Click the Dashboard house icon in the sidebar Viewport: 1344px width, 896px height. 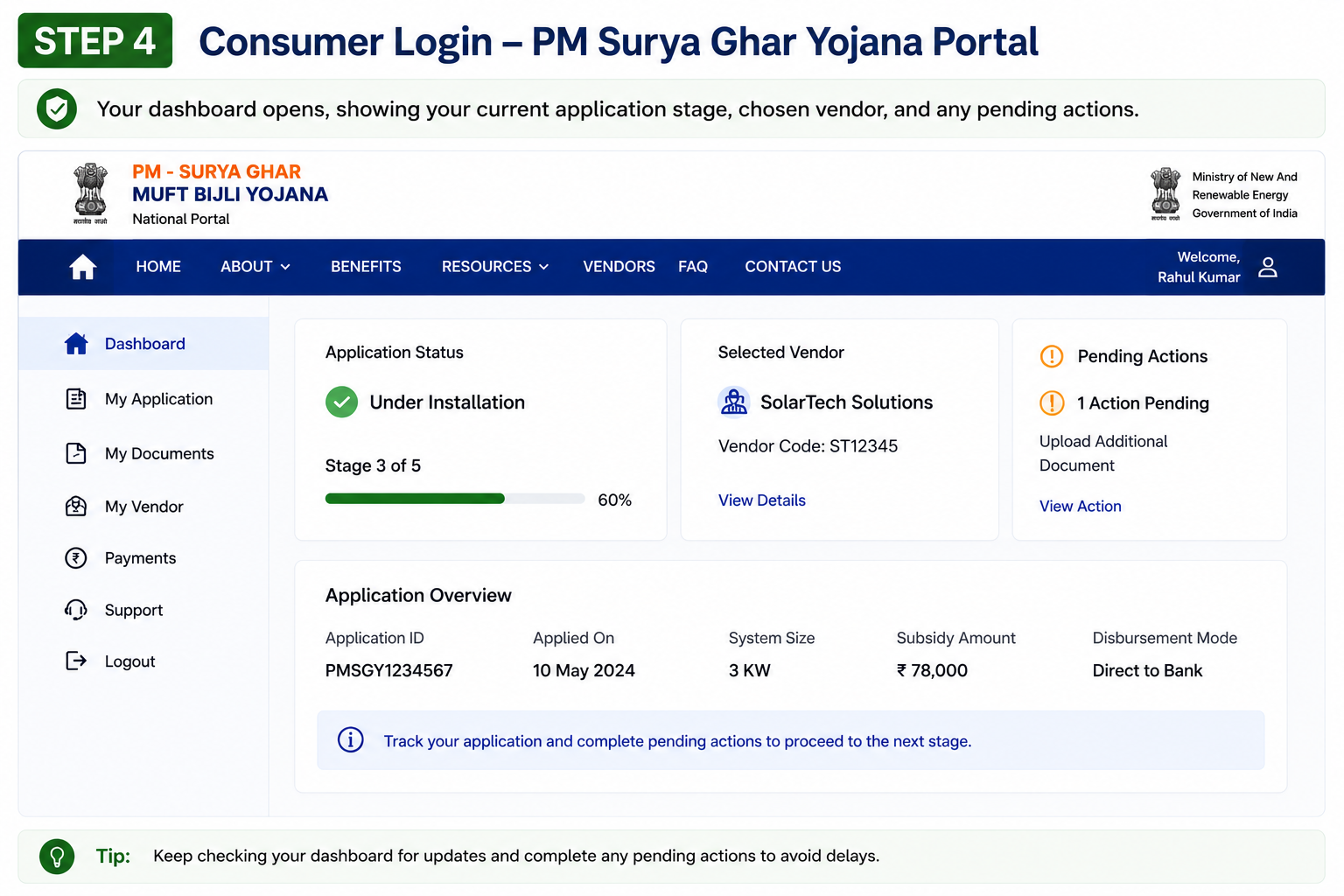76,344
